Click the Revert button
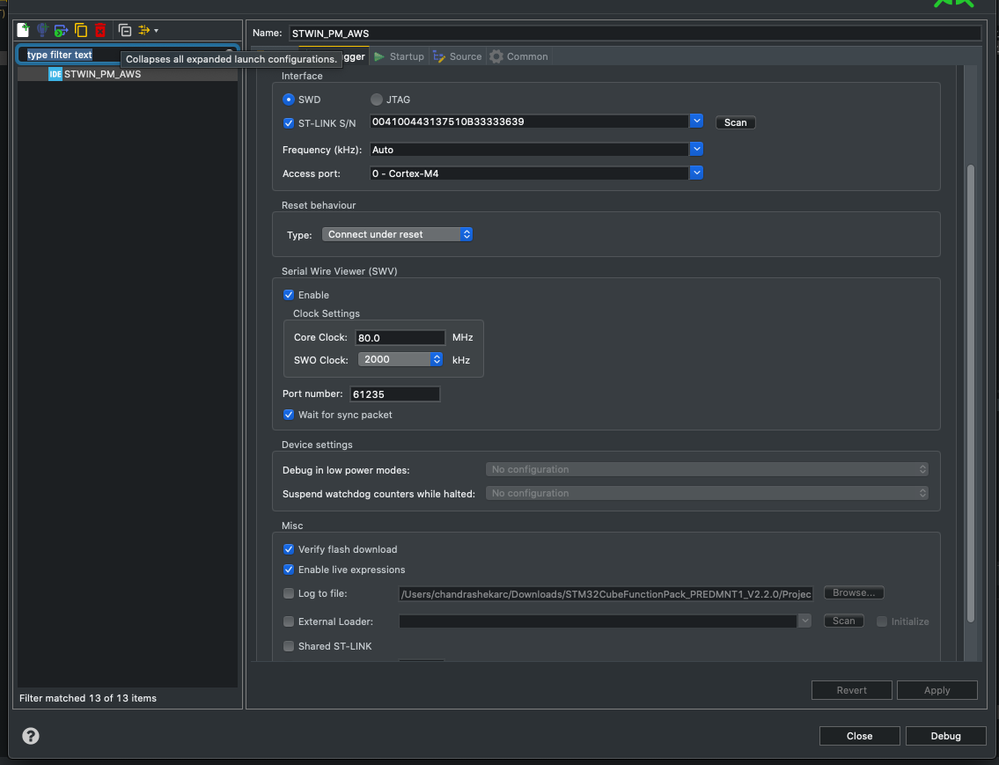 pos(851,690)
